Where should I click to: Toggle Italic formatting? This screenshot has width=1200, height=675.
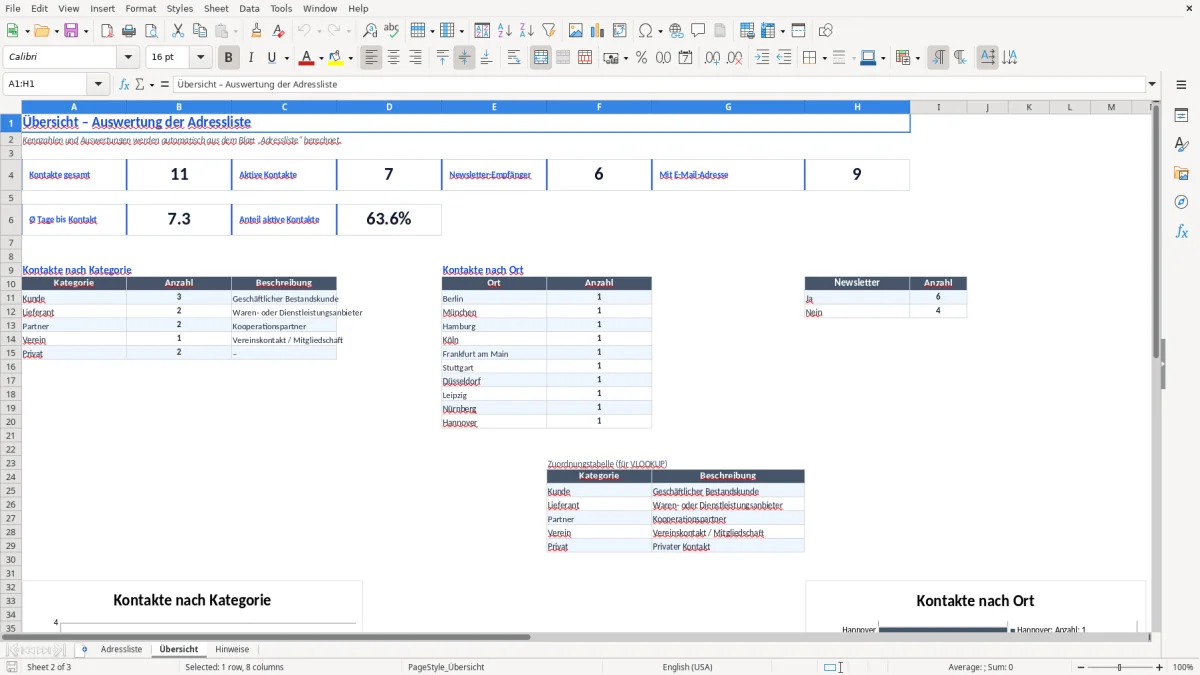click(x=251, y=58)
